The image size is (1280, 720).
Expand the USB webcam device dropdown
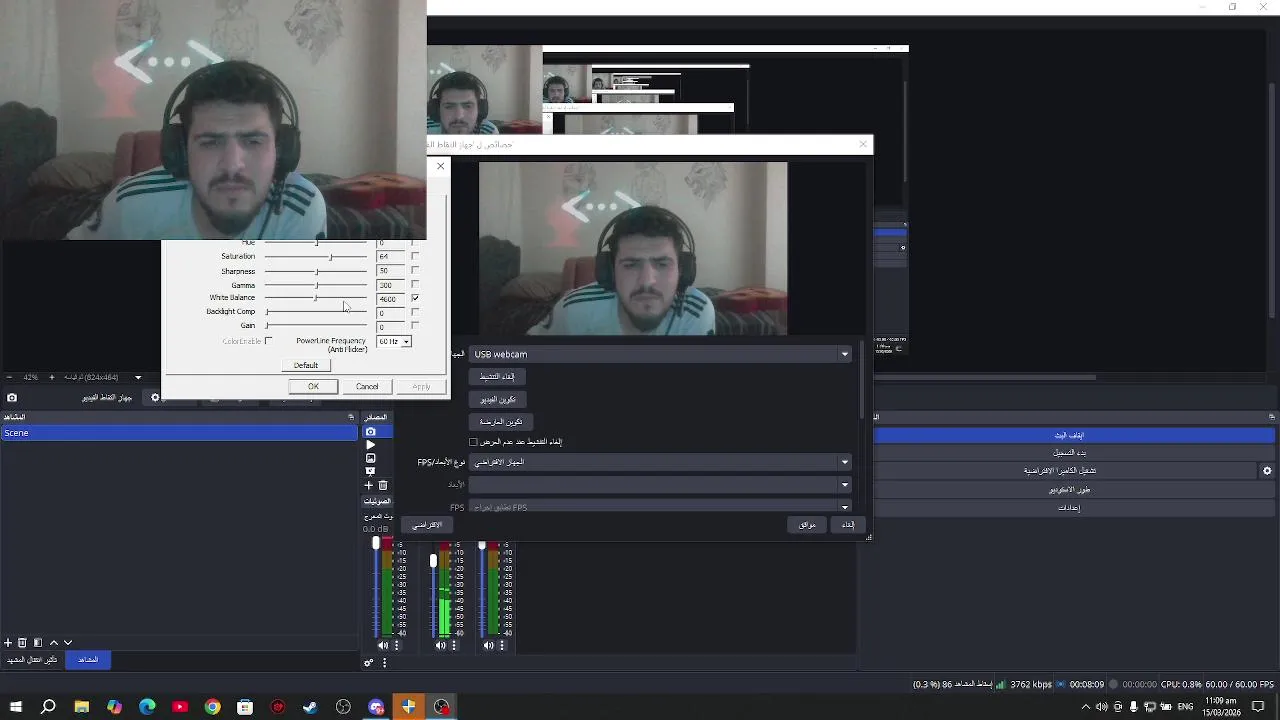pyautogui.click(x=660, y=354)
